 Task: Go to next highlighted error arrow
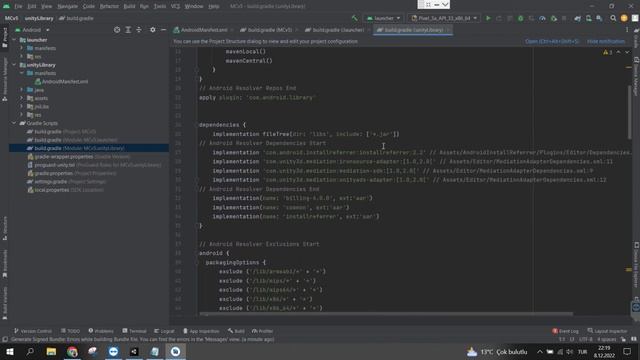(x=627, y=52)
